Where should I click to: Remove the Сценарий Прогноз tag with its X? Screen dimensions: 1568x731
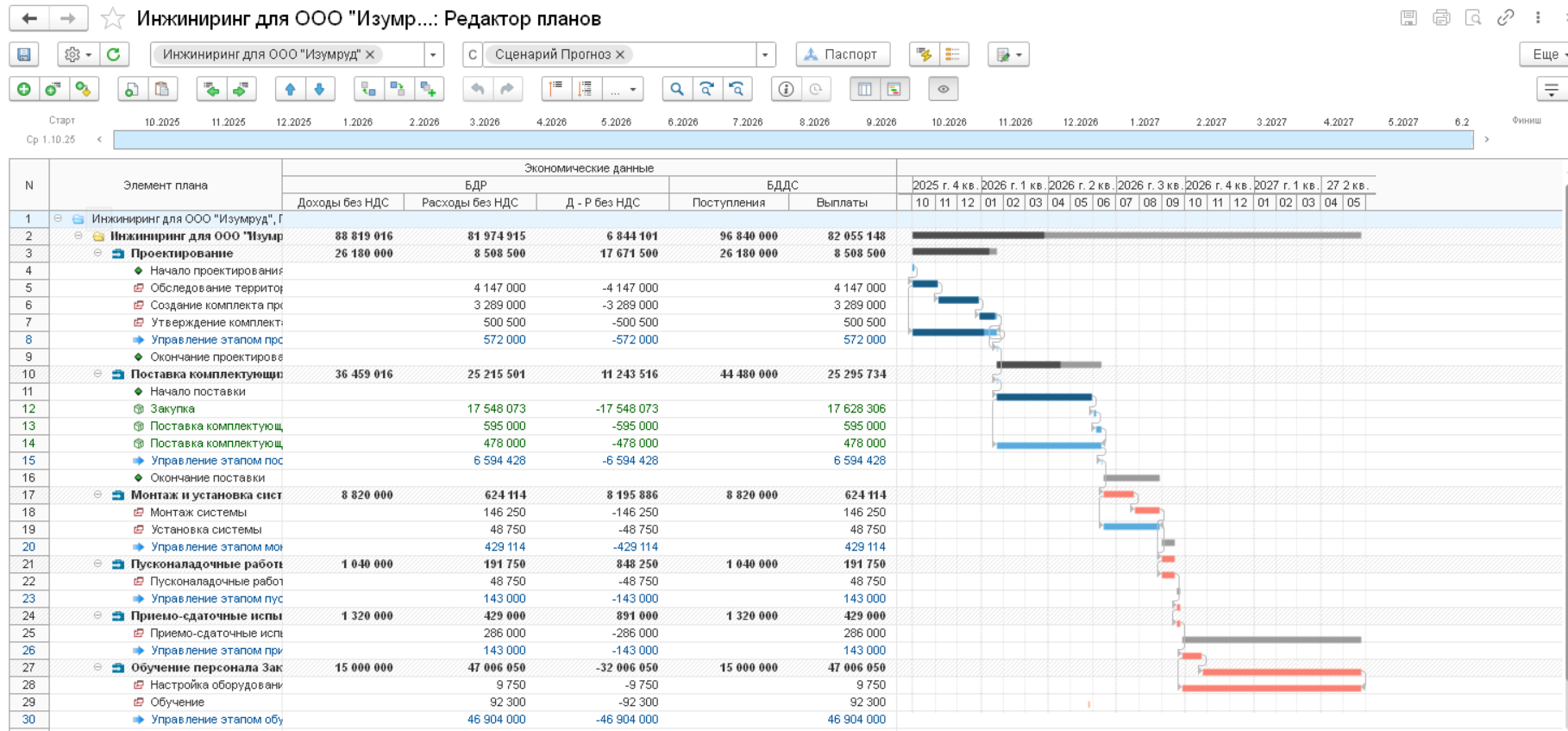coord(620,54)
